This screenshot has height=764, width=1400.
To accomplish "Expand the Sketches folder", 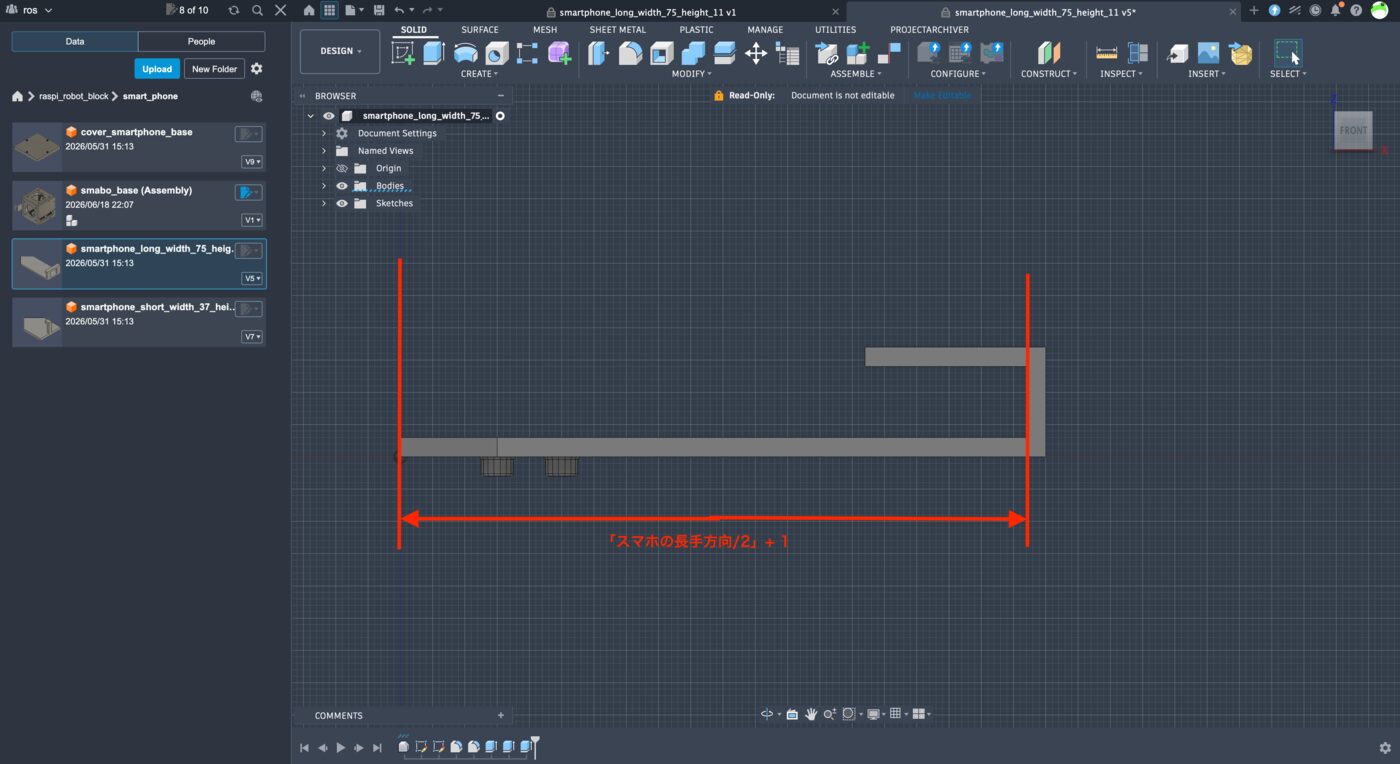I will (x=324, y=203).
